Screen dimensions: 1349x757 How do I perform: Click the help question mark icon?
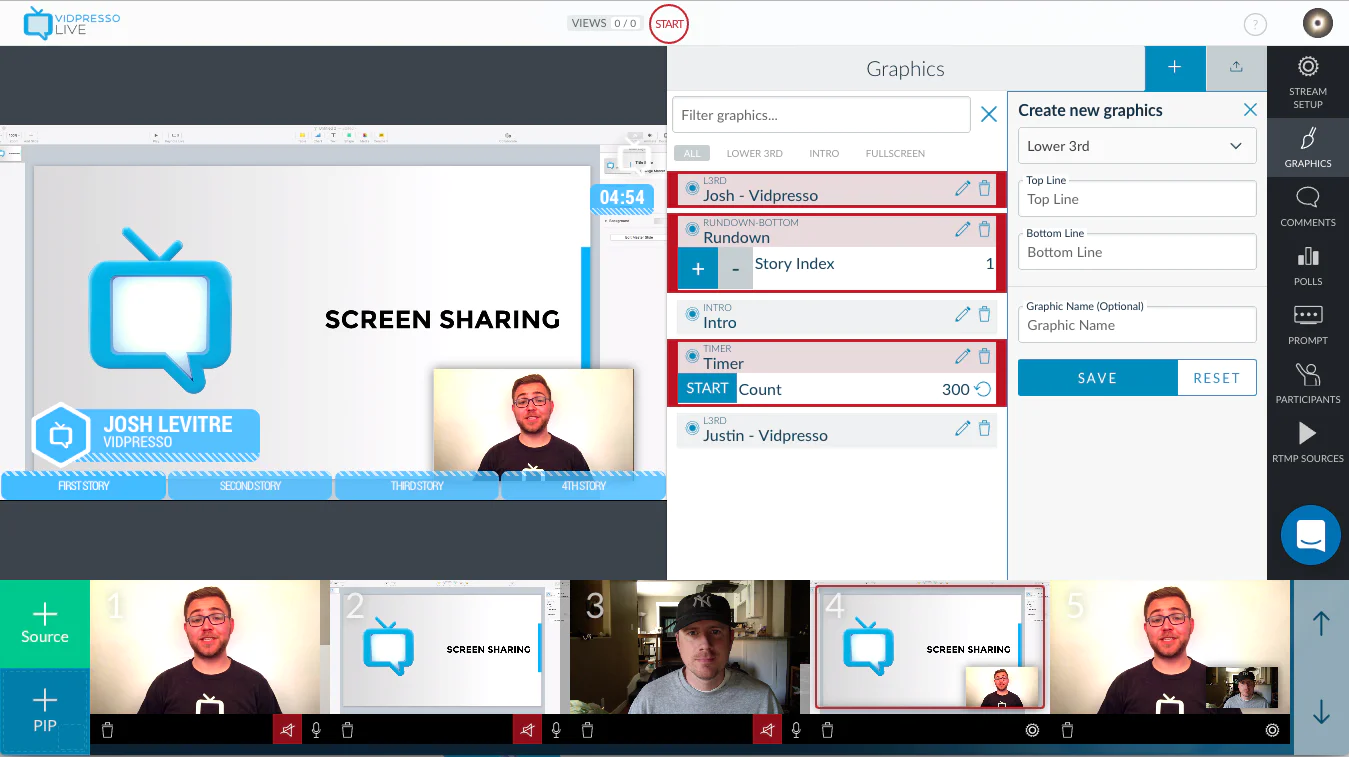click(1254, 25)
